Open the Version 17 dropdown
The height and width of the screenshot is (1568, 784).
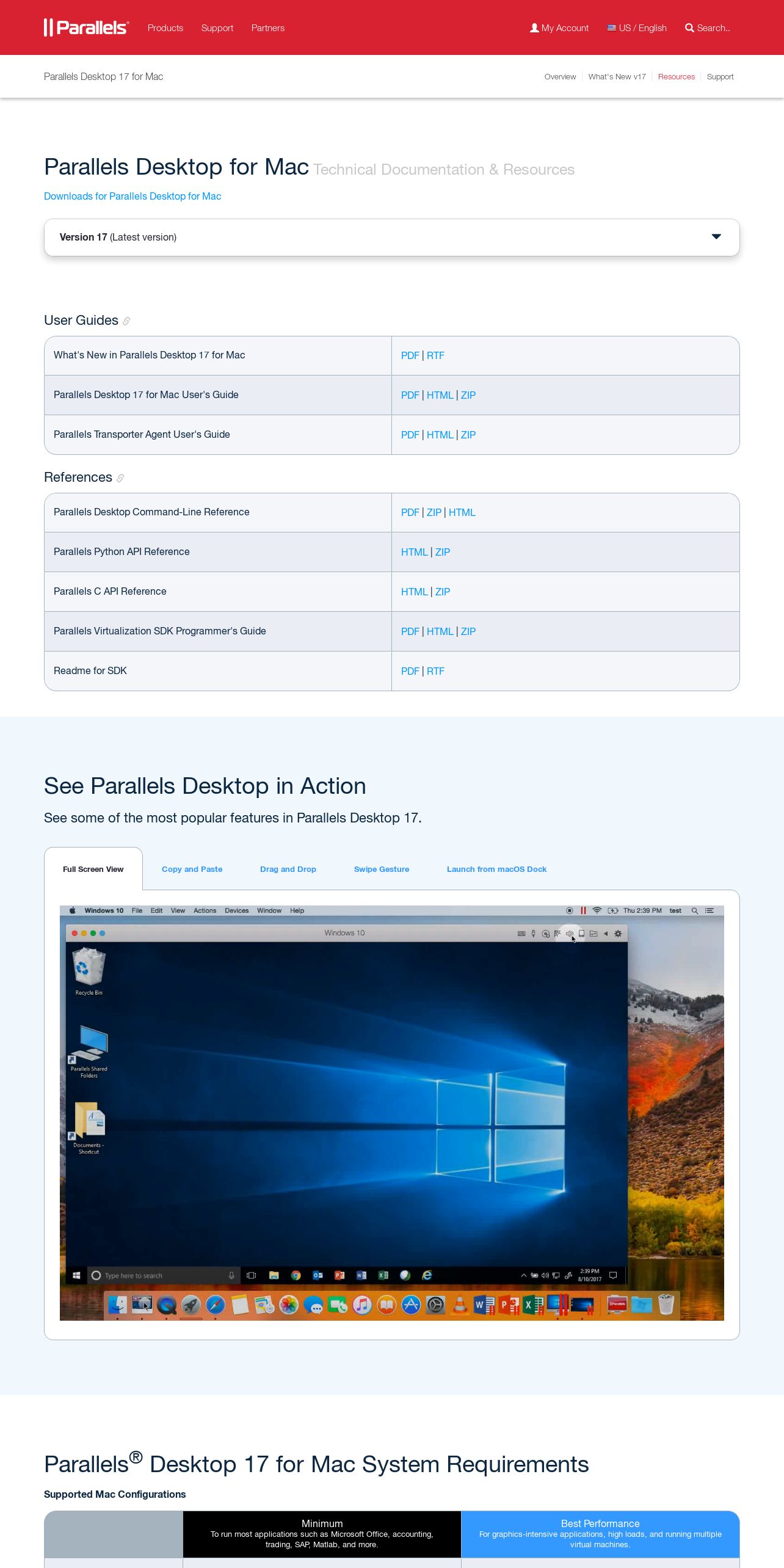(392, 237)
